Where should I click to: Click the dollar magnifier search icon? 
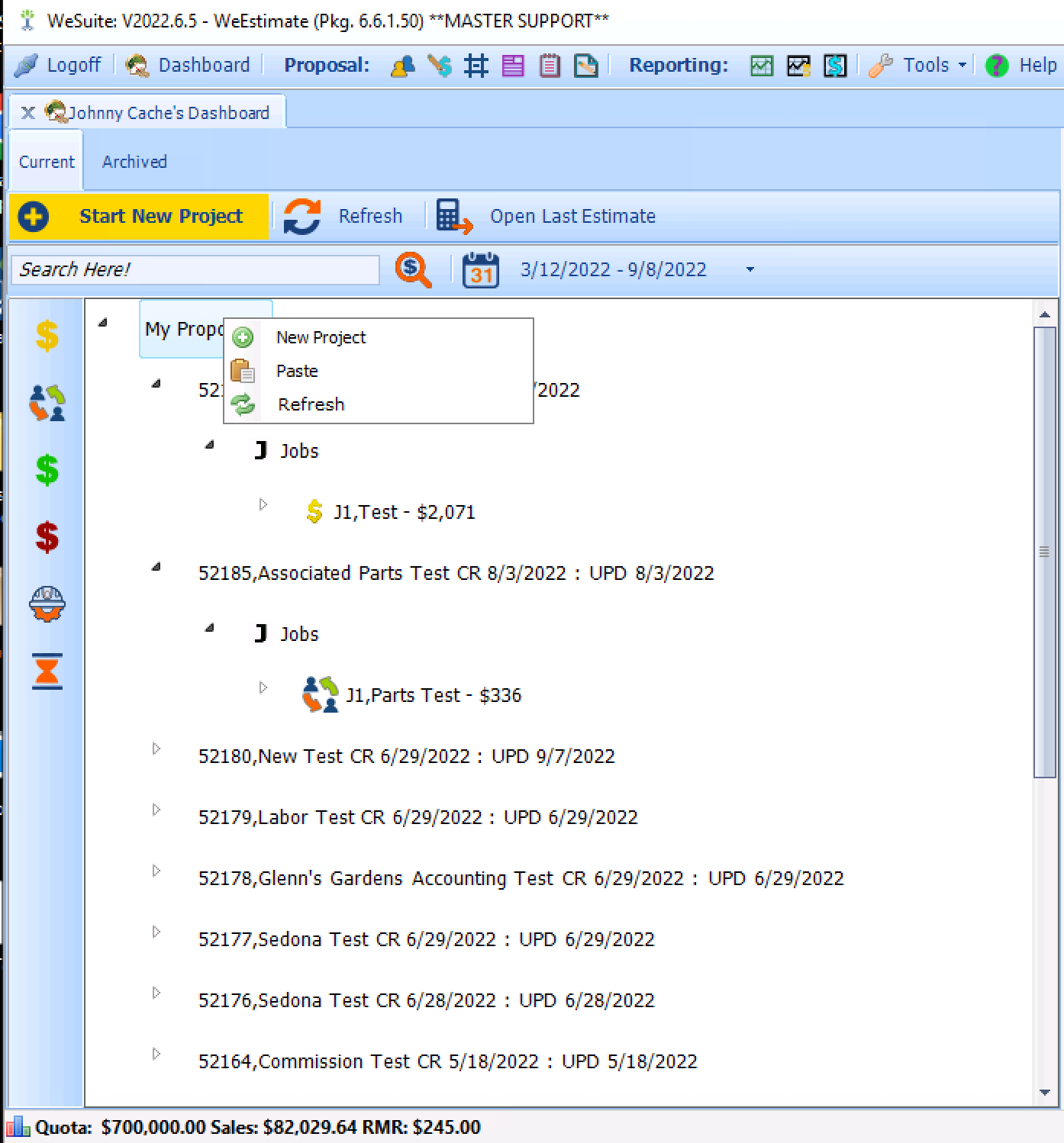pyautogui.click(x=413, y=270)
